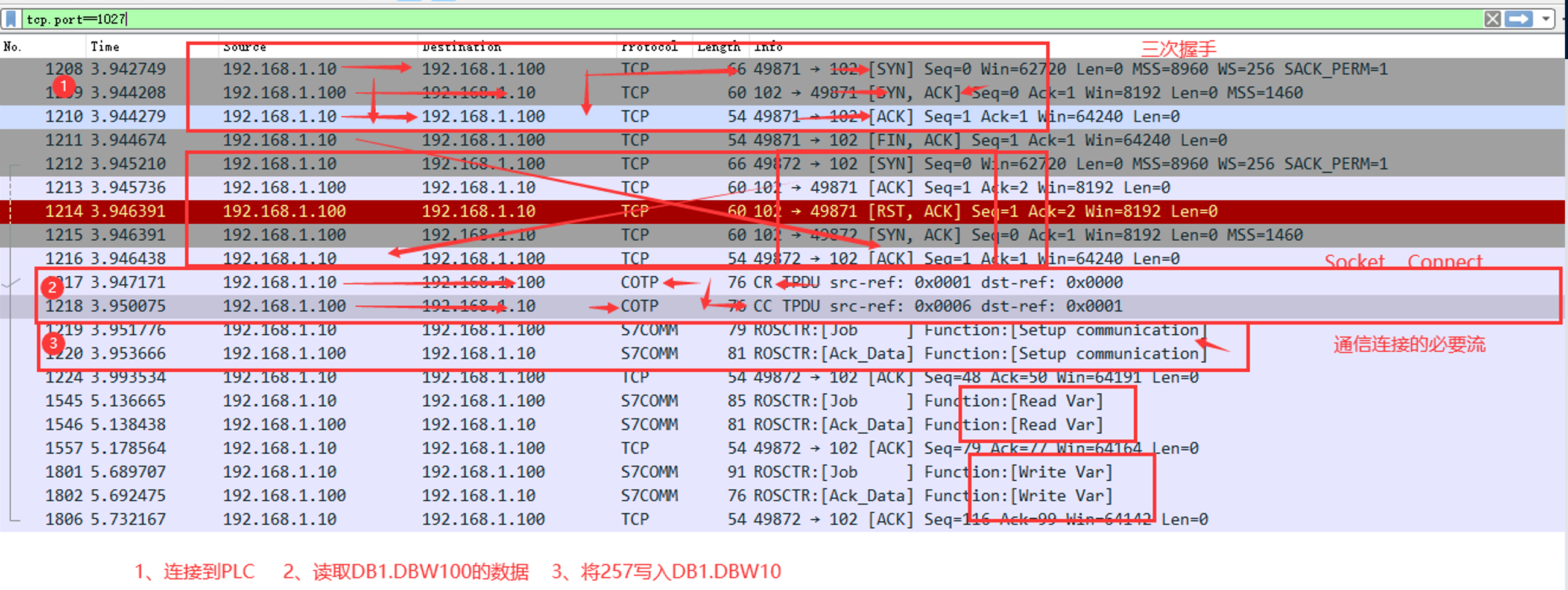
Task: Click the Protocol column header
Action: [649, 47]
